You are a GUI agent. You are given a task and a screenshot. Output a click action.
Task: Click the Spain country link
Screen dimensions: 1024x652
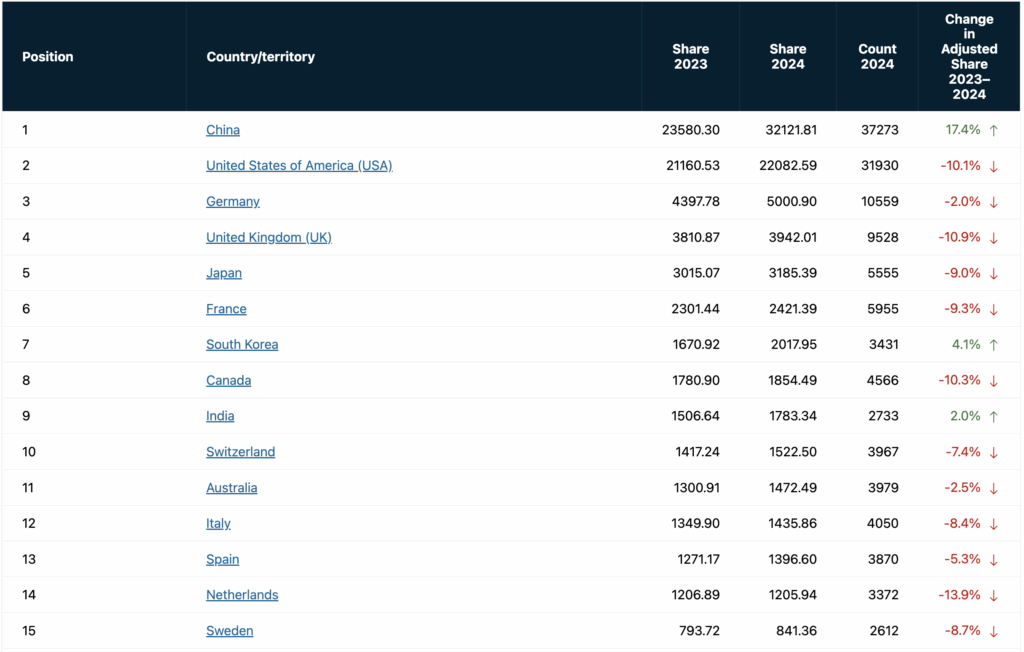222,560
